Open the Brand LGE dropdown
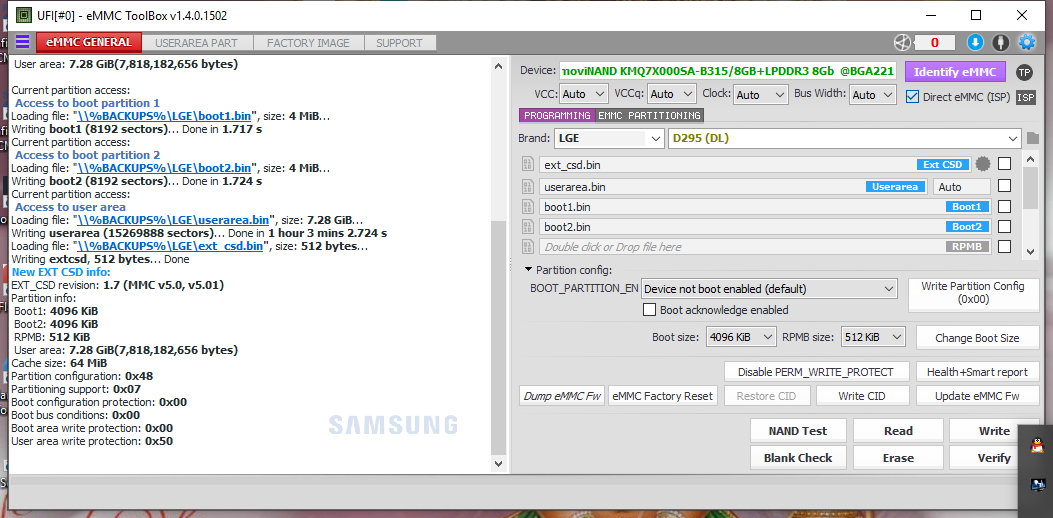1053x518 pixels. (609, 139)
